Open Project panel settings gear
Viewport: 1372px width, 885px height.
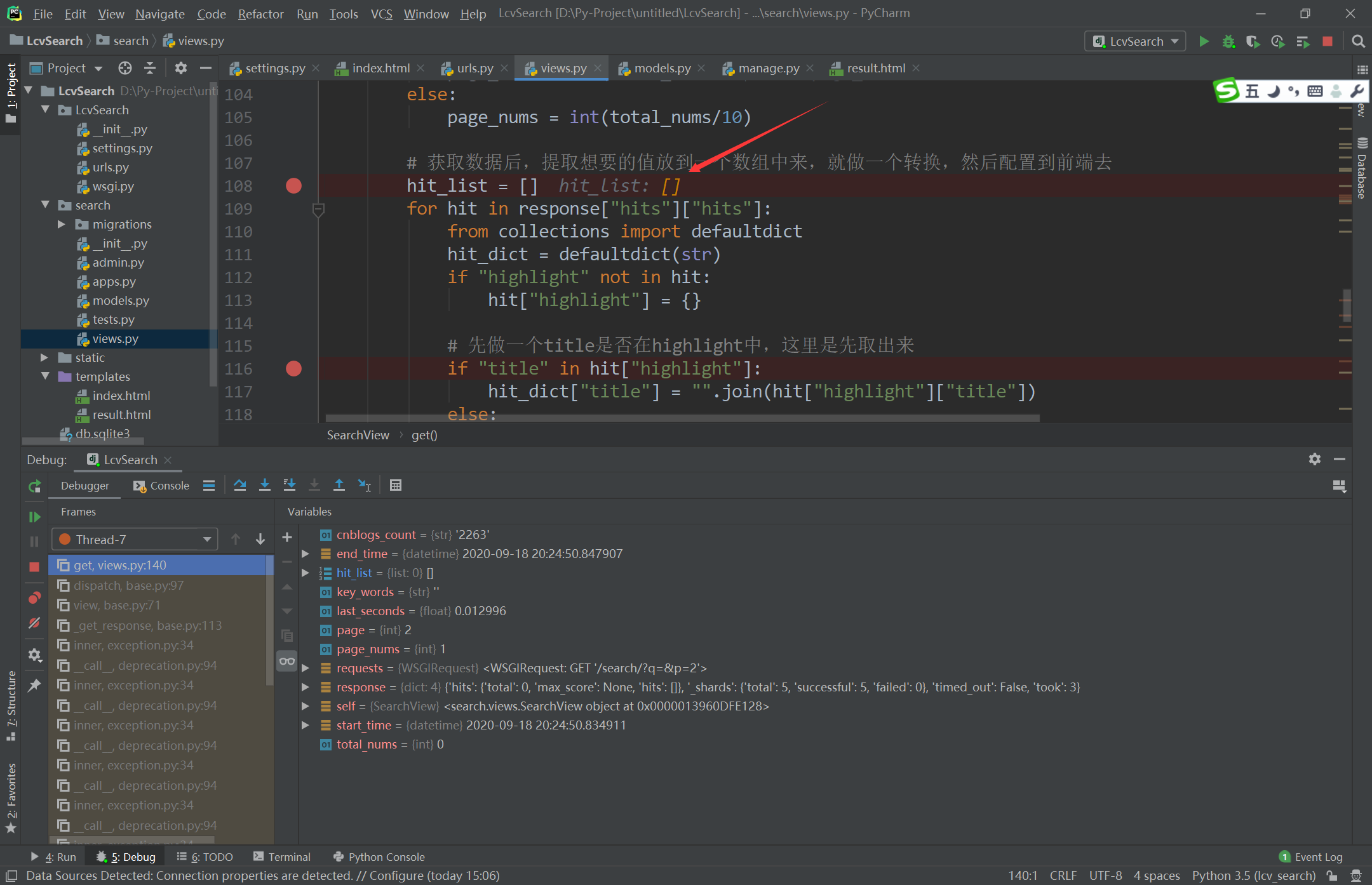[x=181, y=68]
